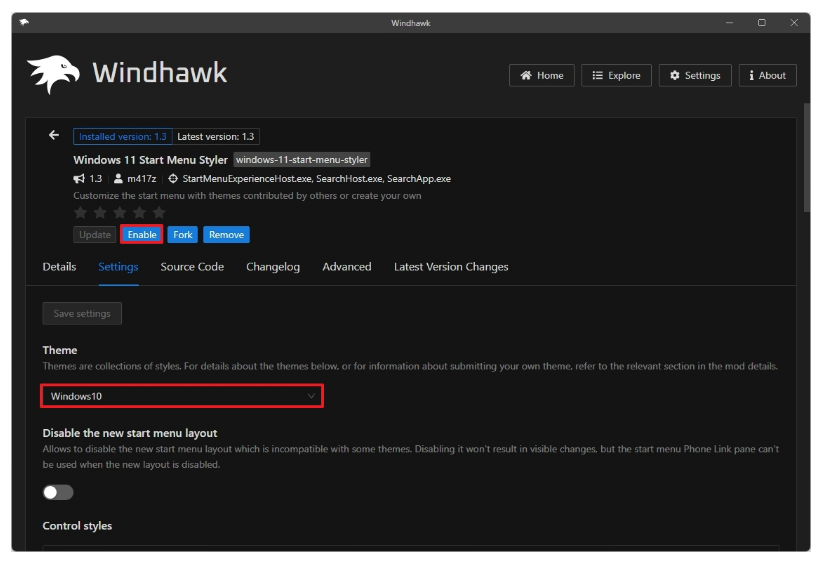Click the m417z author icon
822x562 pixels.
tap(120, 179)
